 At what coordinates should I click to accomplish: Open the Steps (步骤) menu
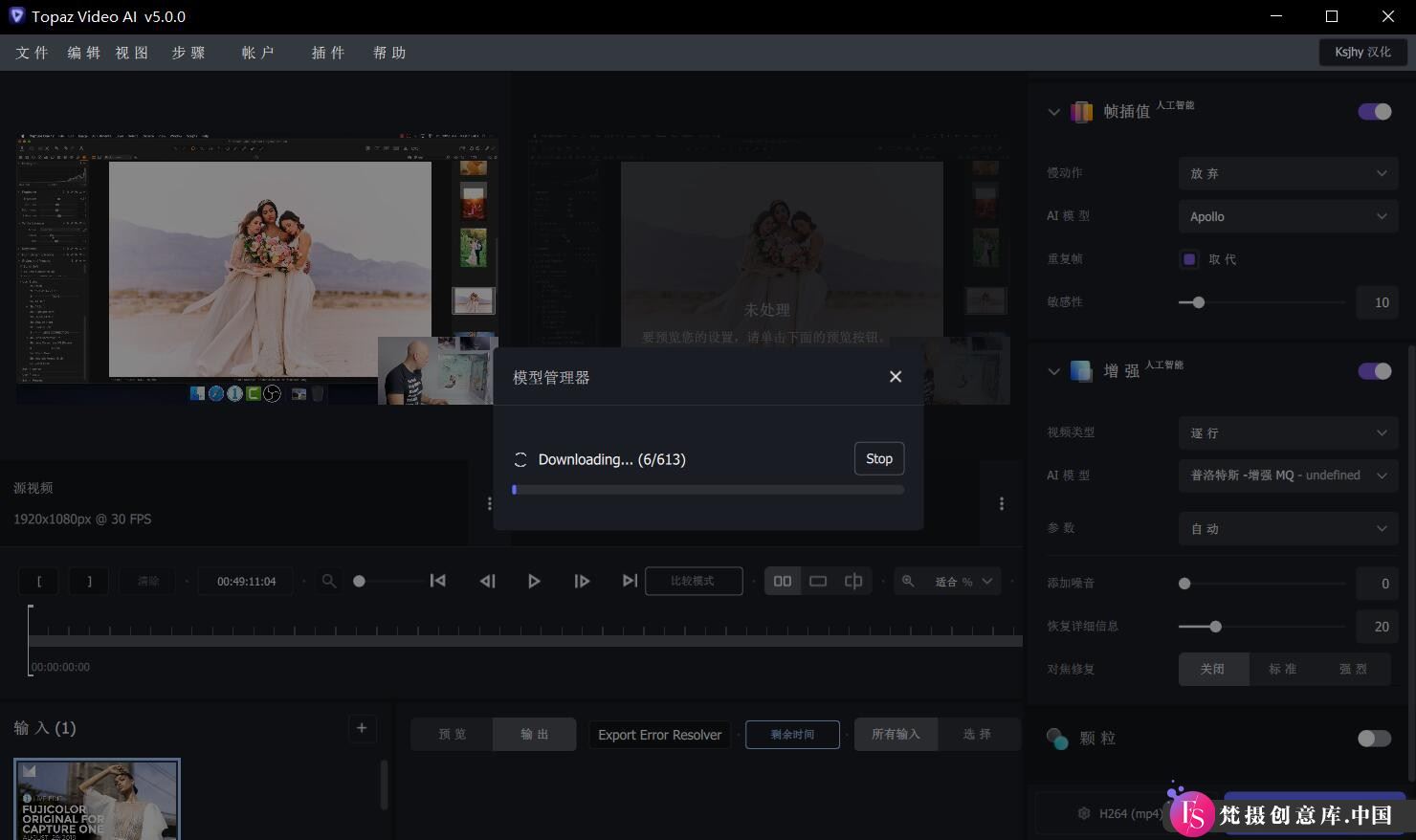[188, 53]
